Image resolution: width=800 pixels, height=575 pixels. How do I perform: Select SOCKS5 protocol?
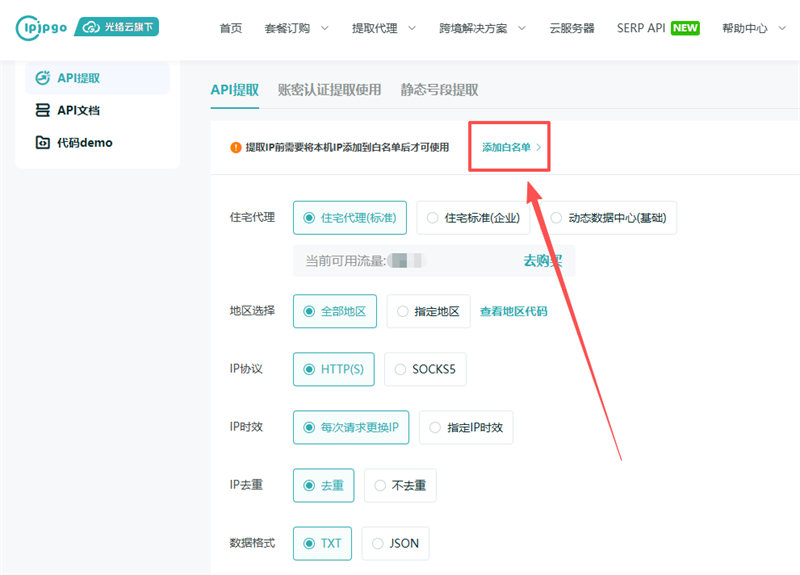tap(425, 369)
